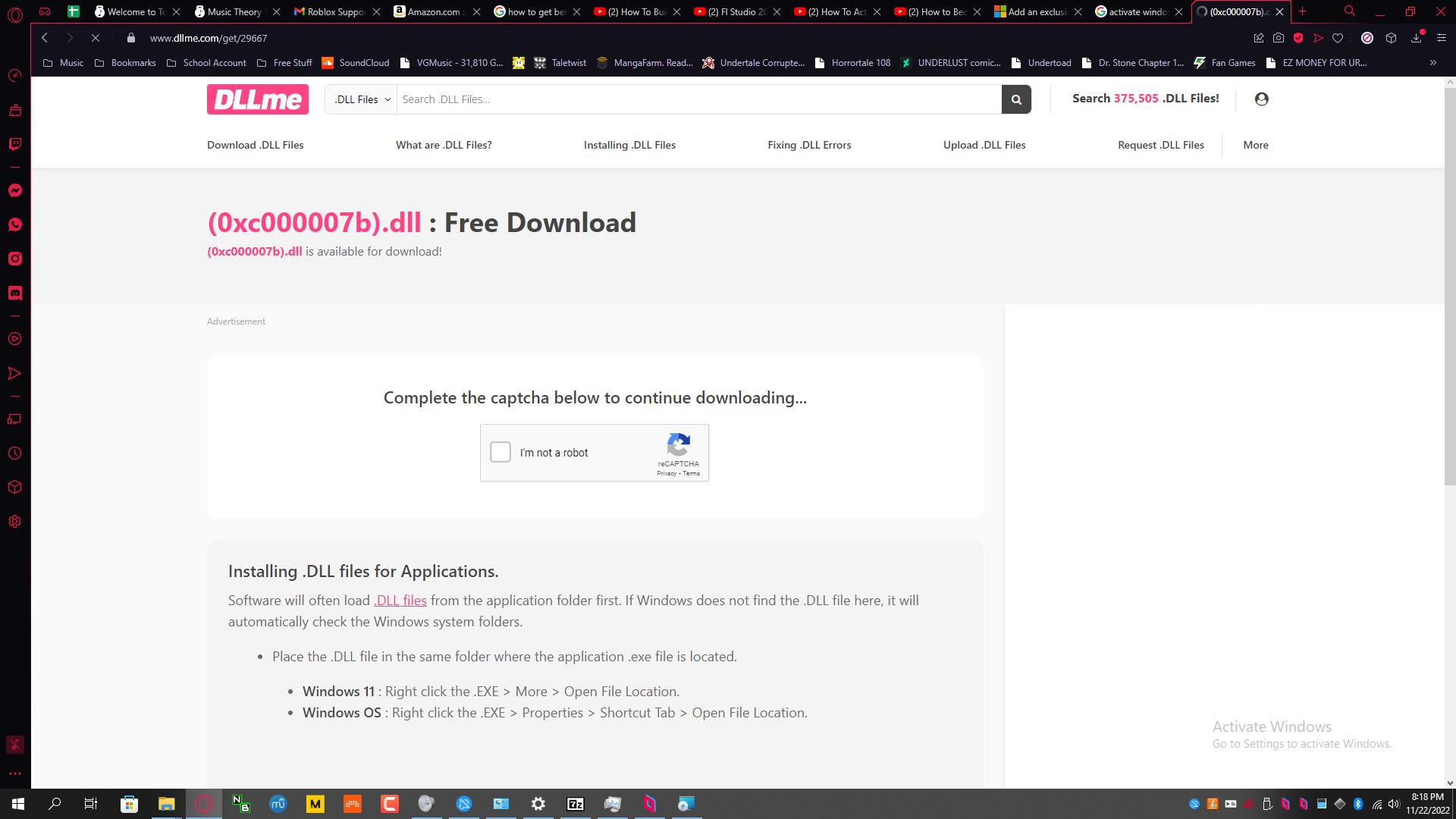Open the user account icon
The image size is (1456, 819).
(1261, 99)
